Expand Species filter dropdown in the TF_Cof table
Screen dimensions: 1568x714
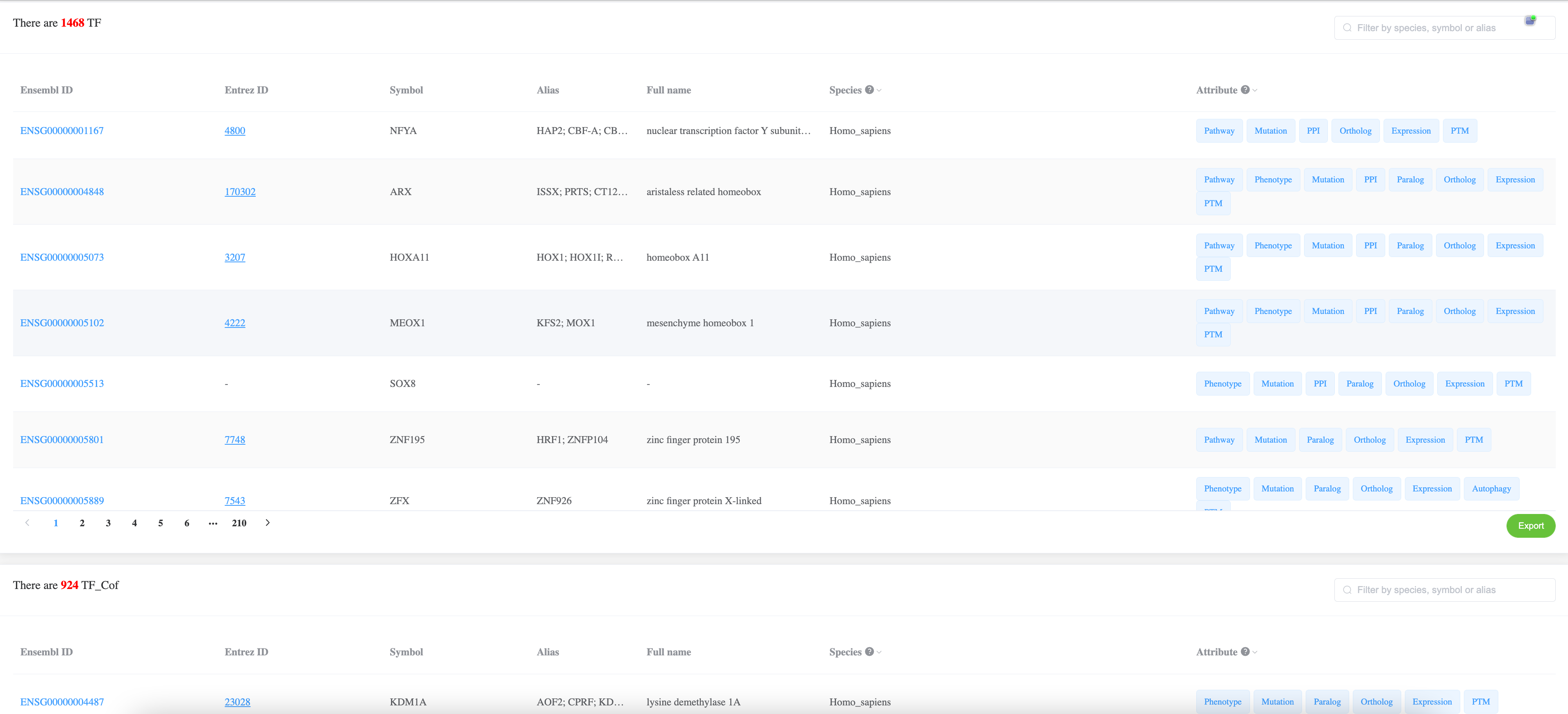coord(879,652)
